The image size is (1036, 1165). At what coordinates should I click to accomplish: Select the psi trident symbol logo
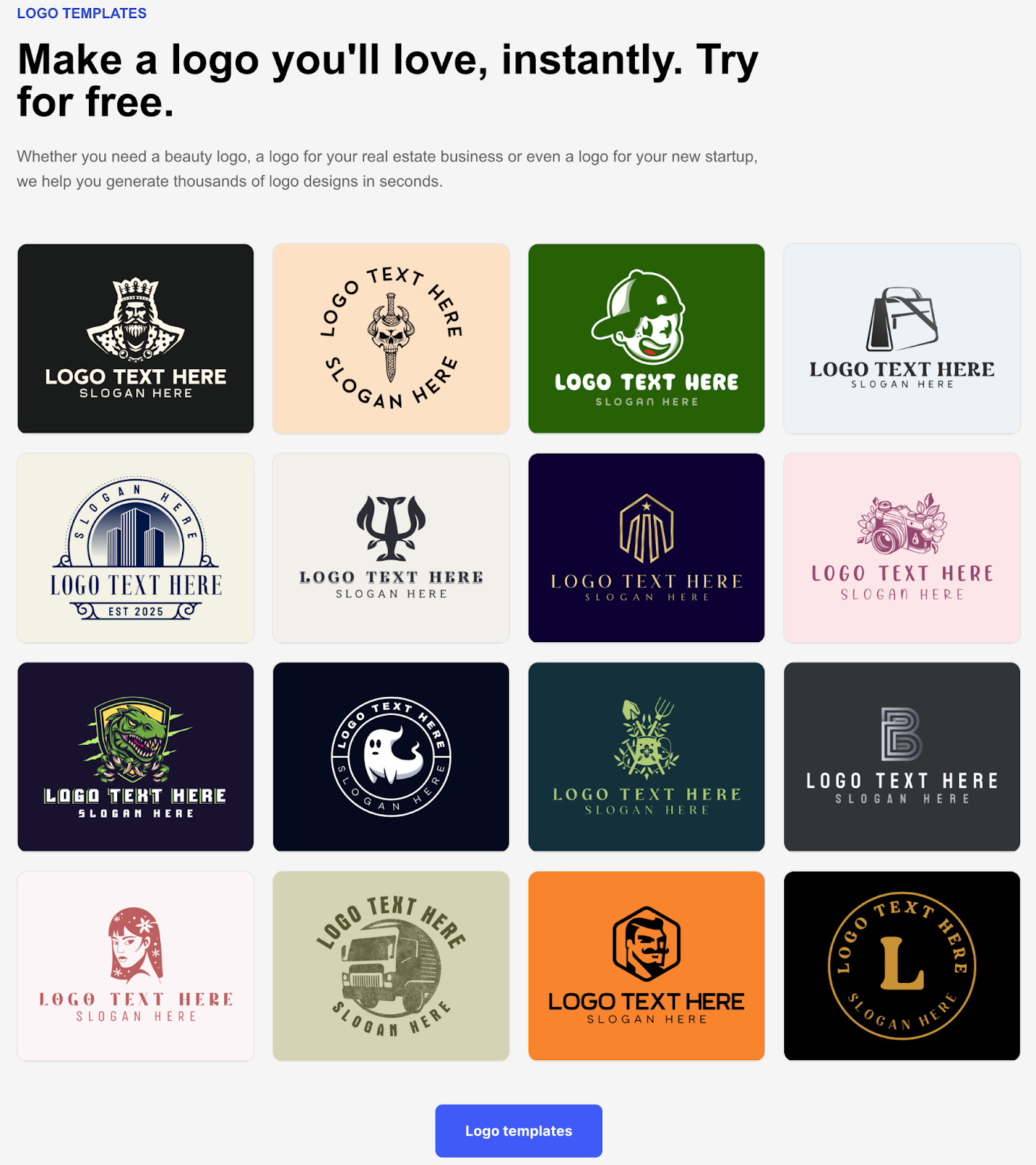[x=391, y=548]
